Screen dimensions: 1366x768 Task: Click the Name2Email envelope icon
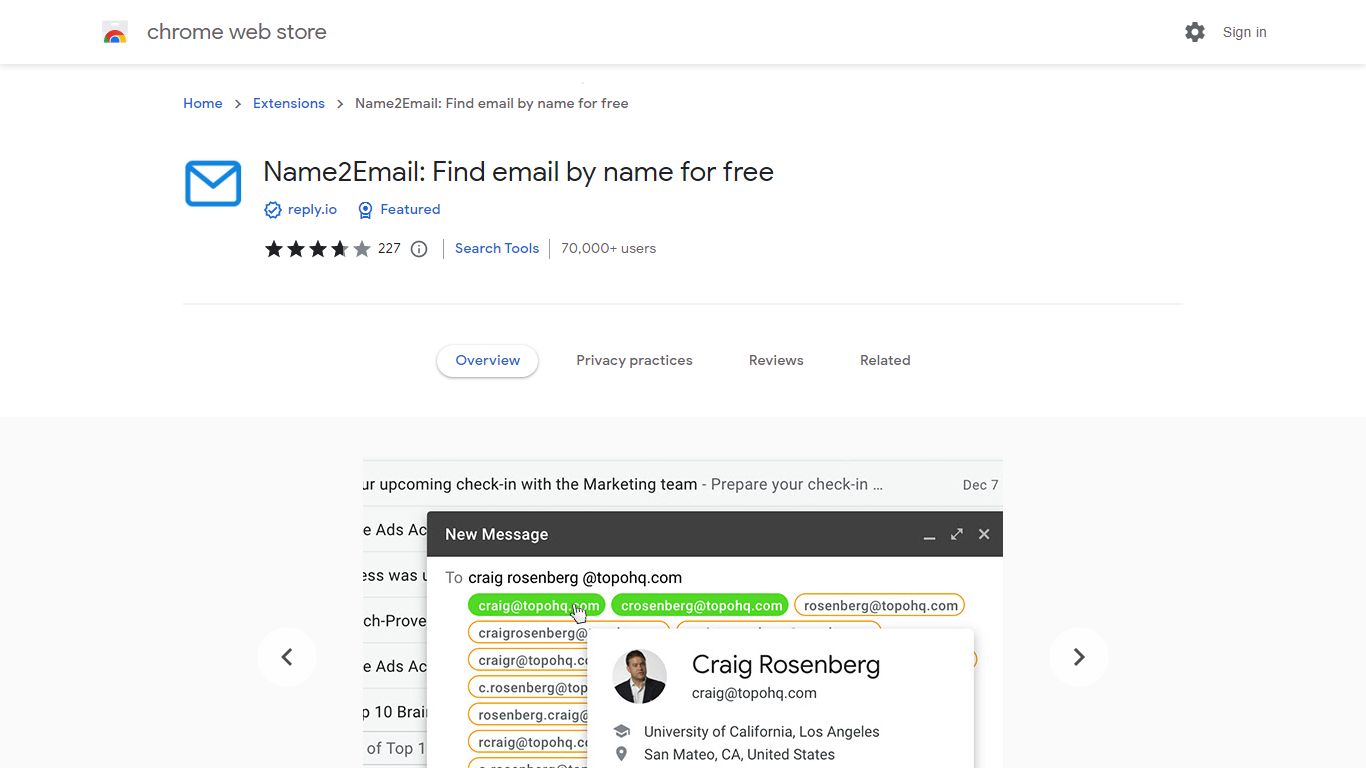[213, 183]
